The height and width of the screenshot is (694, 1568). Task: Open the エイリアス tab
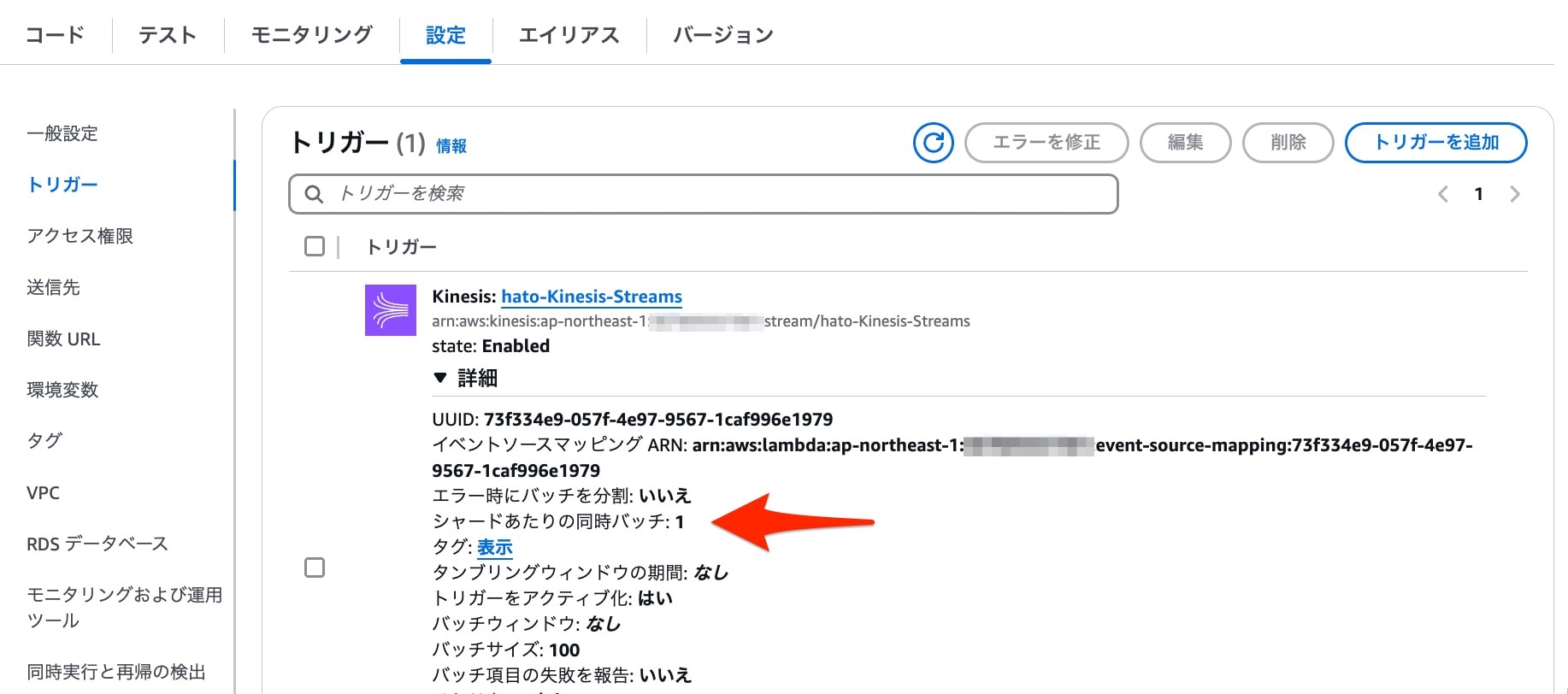(569, 35)
